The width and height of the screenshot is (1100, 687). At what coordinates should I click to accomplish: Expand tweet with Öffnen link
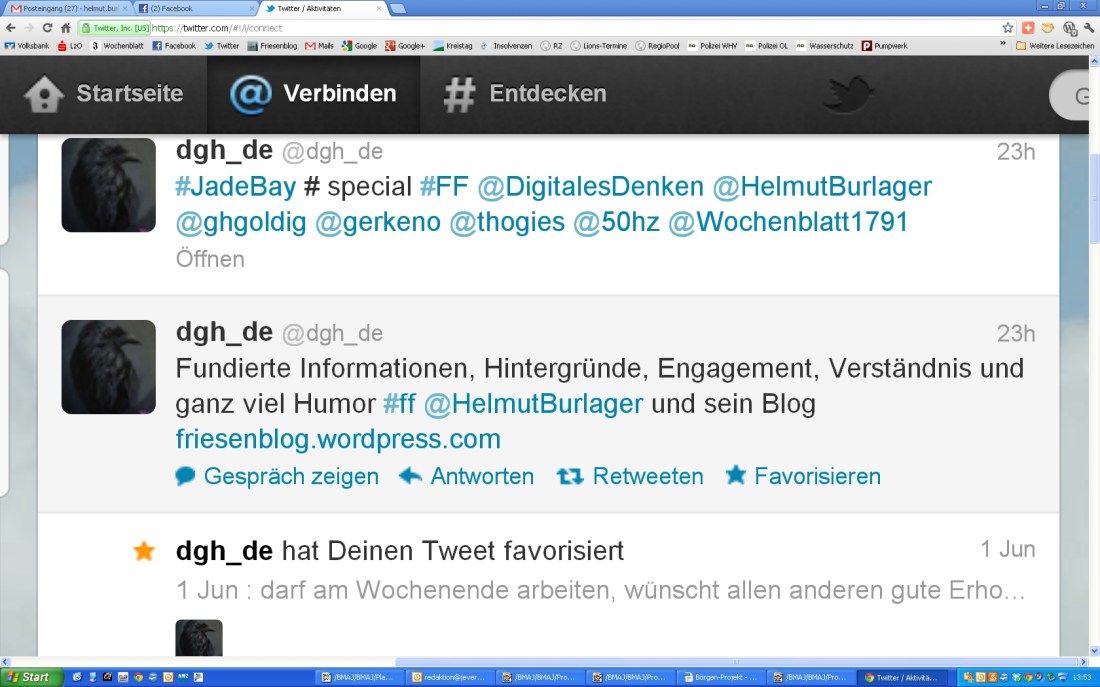tap(210, 259)
